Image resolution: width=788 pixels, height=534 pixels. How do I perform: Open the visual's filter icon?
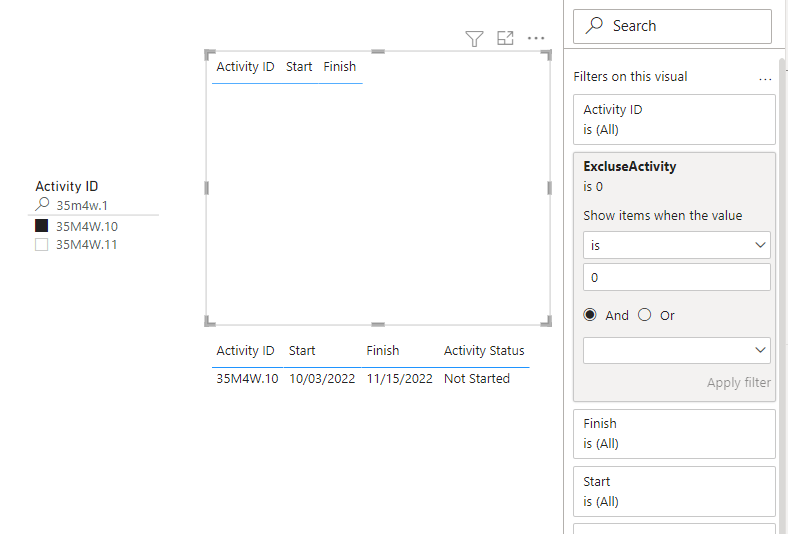pyautogui.click(x=474, y=39)
